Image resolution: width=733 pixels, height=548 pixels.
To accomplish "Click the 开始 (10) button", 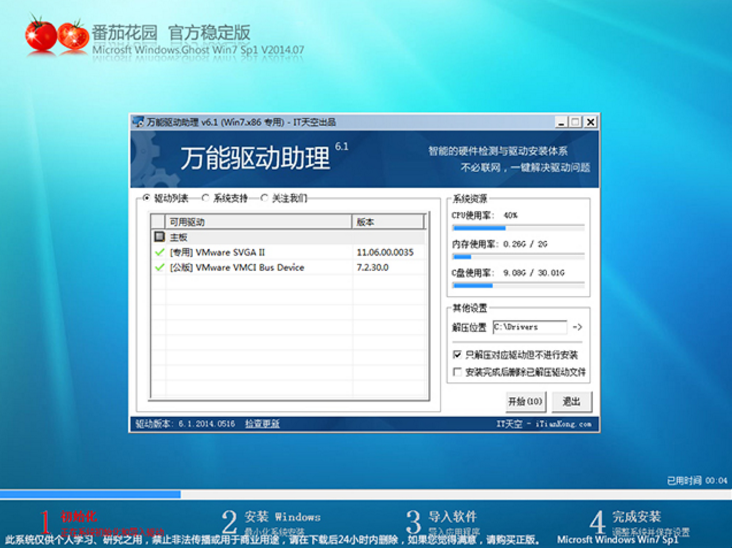I will coord(525,401).
